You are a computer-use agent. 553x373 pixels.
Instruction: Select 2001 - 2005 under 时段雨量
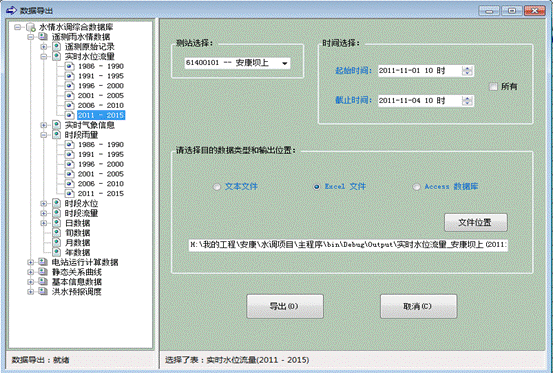101,174
